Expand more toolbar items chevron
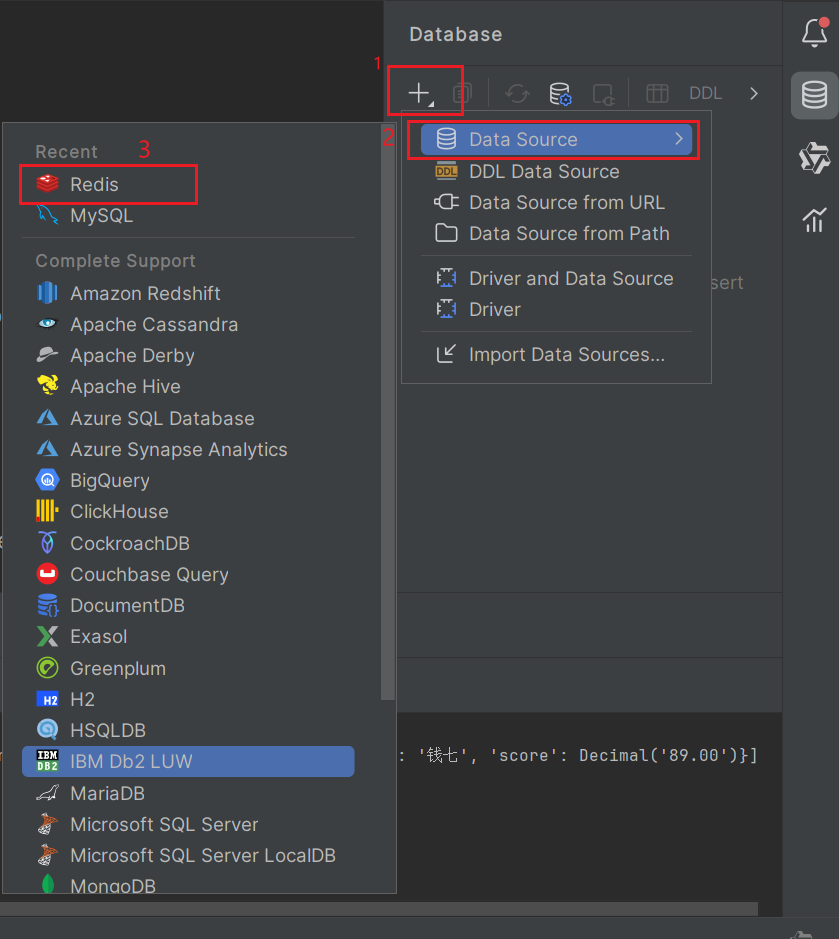Image resolution: width=839 pixels, height=939 pixels. 754,93
